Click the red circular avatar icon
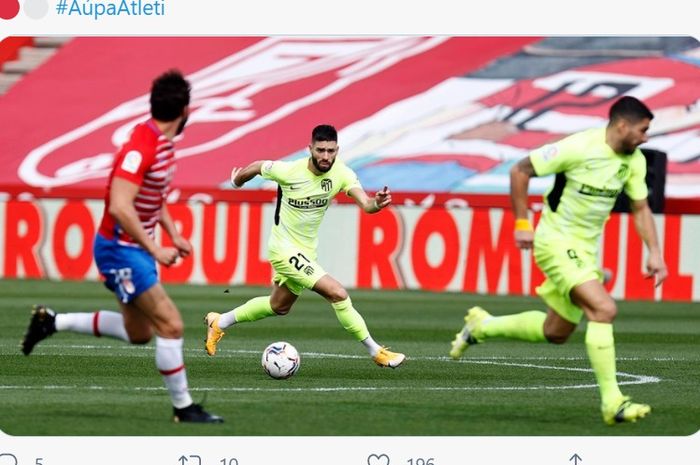This screenshot has width=700, height=465. [x=8, y=9]
